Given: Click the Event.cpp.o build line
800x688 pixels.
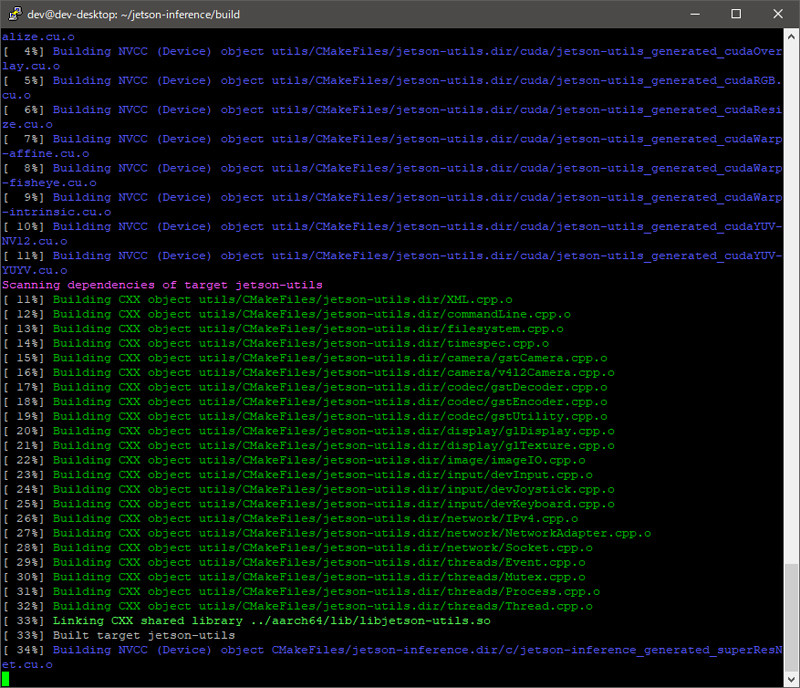Looking at the screenshot, I should [x=294, y=562].
